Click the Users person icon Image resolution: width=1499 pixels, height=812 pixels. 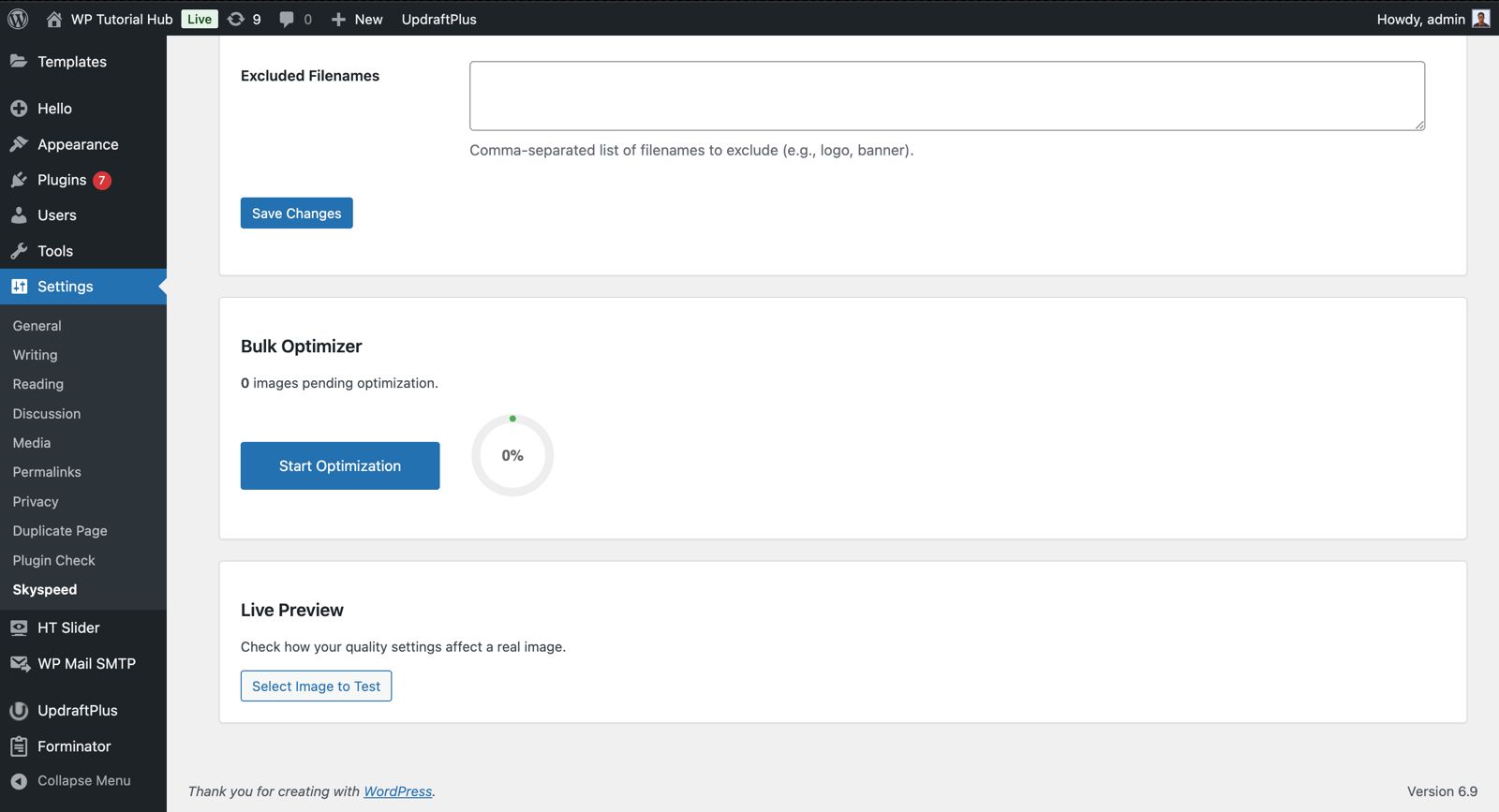tap(19, 215)
